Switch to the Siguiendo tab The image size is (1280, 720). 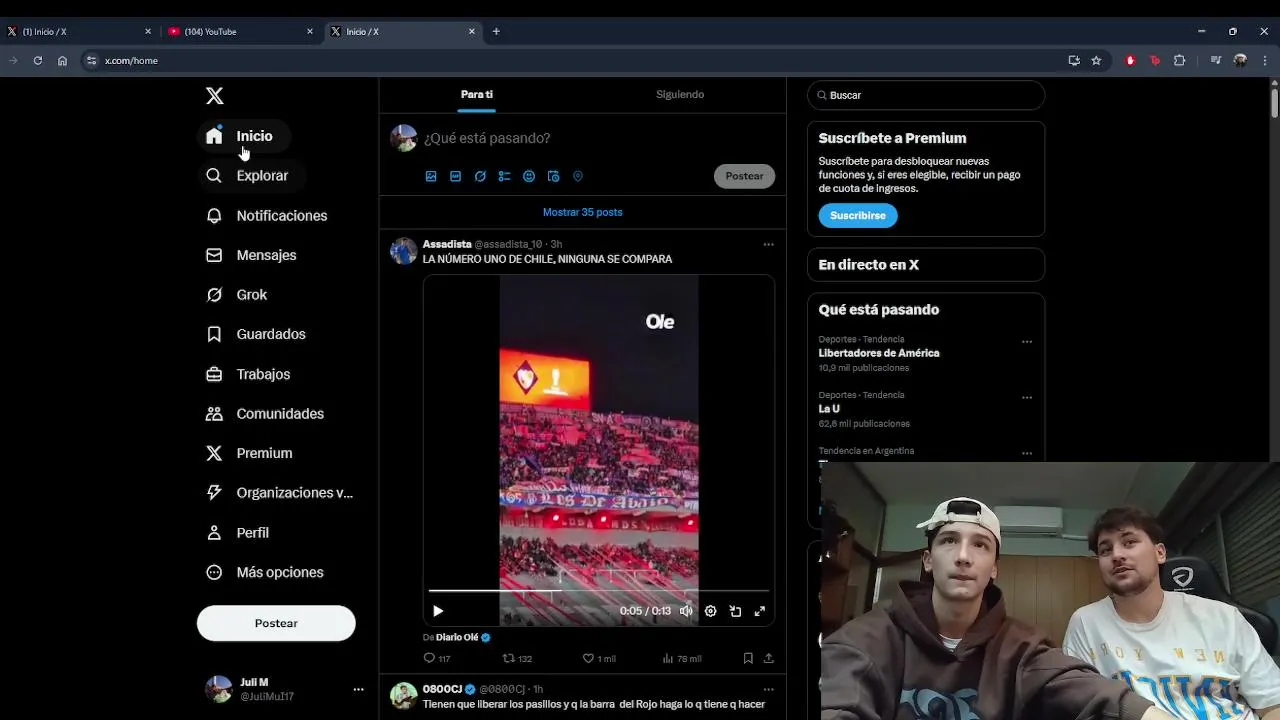pyautogui.click(x=680, y=94)
